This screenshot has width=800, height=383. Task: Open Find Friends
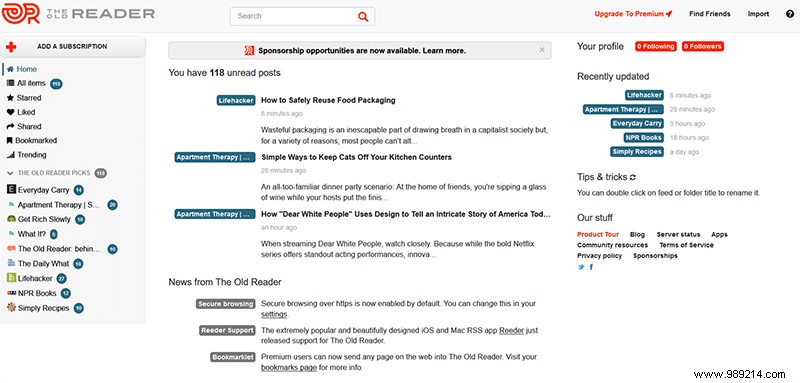[709, 14]
